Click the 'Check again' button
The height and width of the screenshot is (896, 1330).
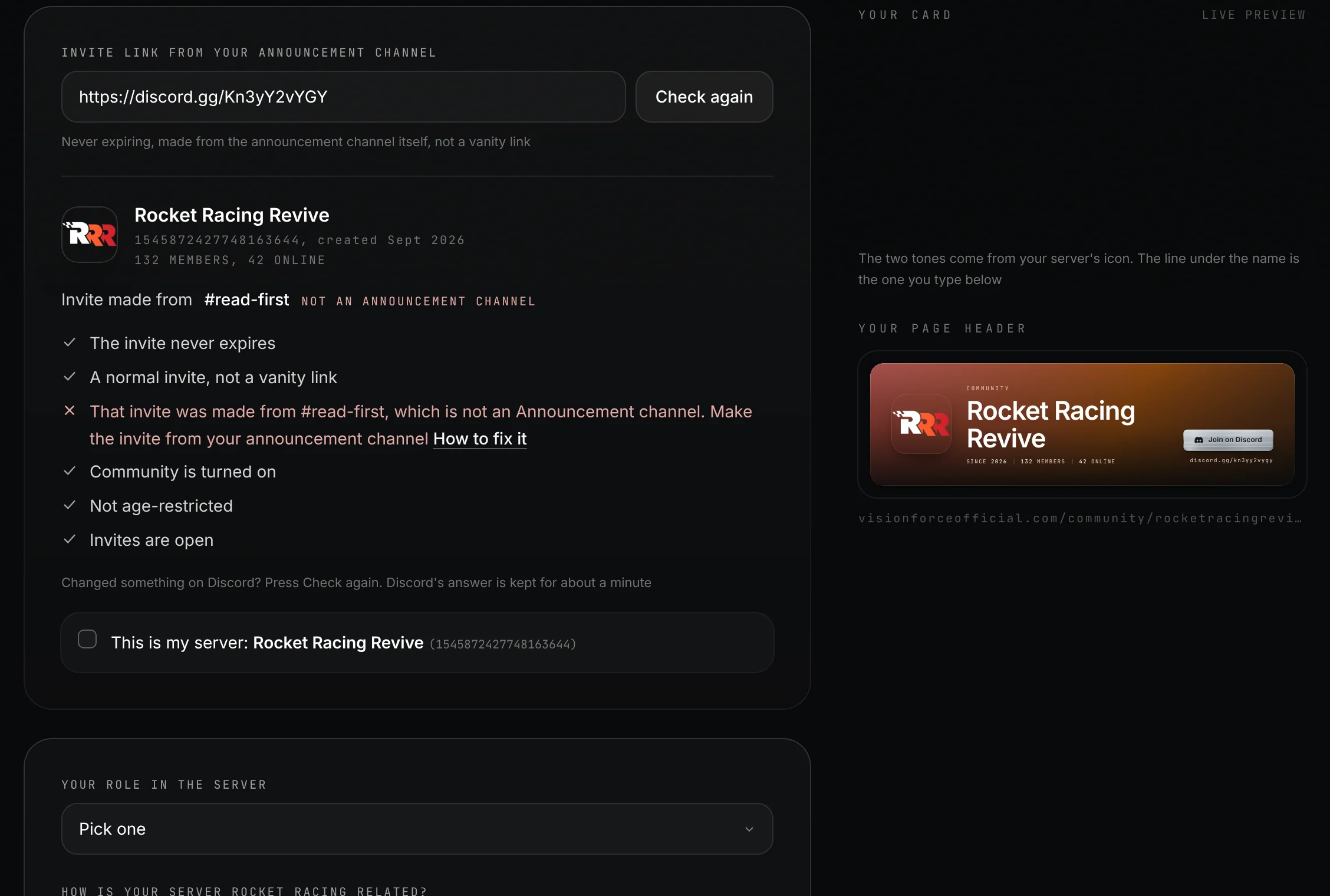[704, 97]
